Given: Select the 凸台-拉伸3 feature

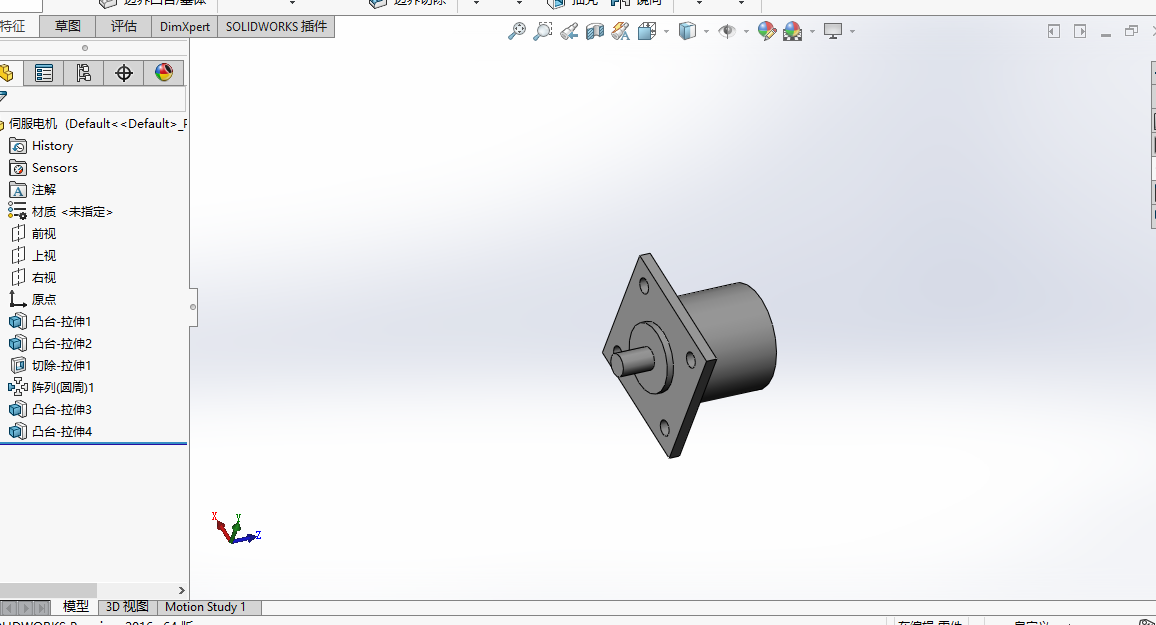Looking at the screenshot, I should click(x=61, y=410).
